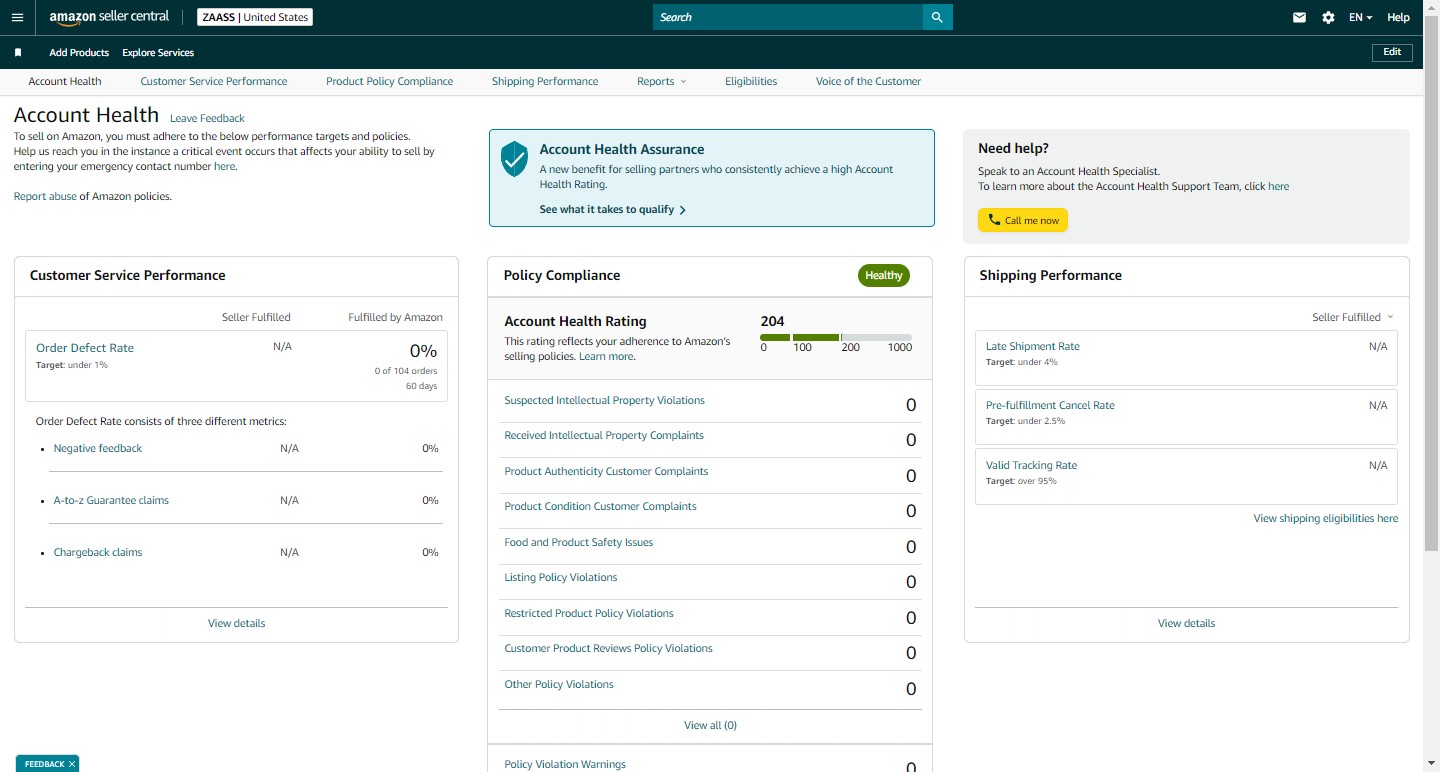Open the Late Shipment Rate link
This screenshot has width=1440, height=772.
[x=1033, y=346]
